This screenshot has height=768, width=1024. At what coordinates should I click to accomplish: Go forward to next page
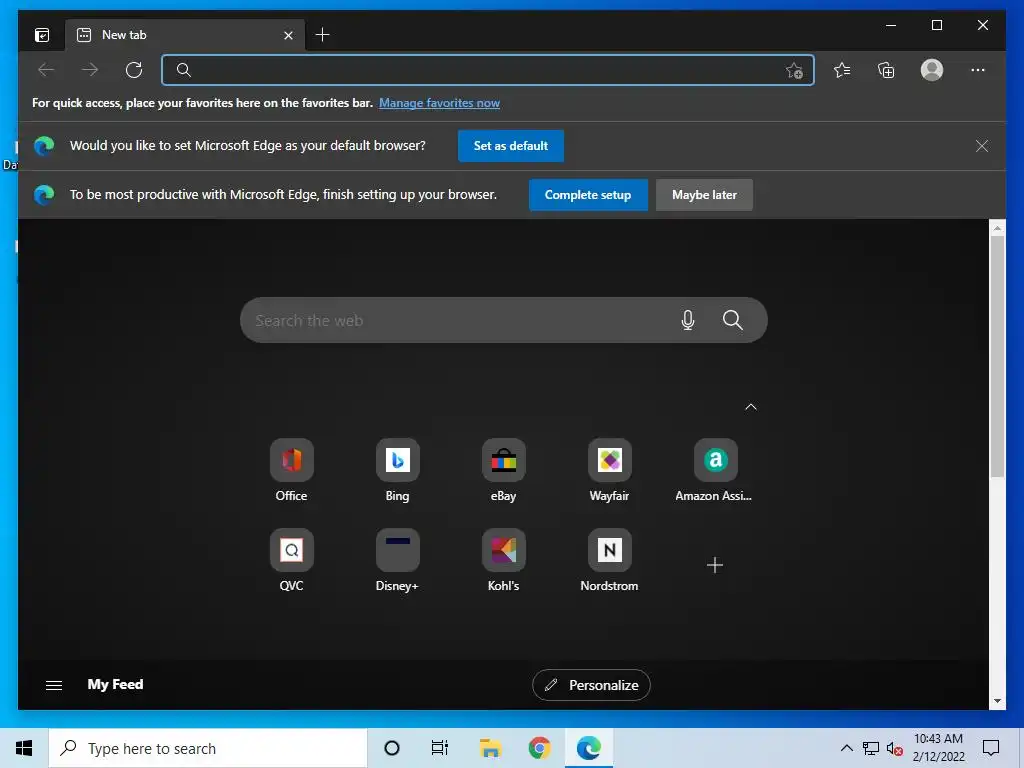(90, 70)
